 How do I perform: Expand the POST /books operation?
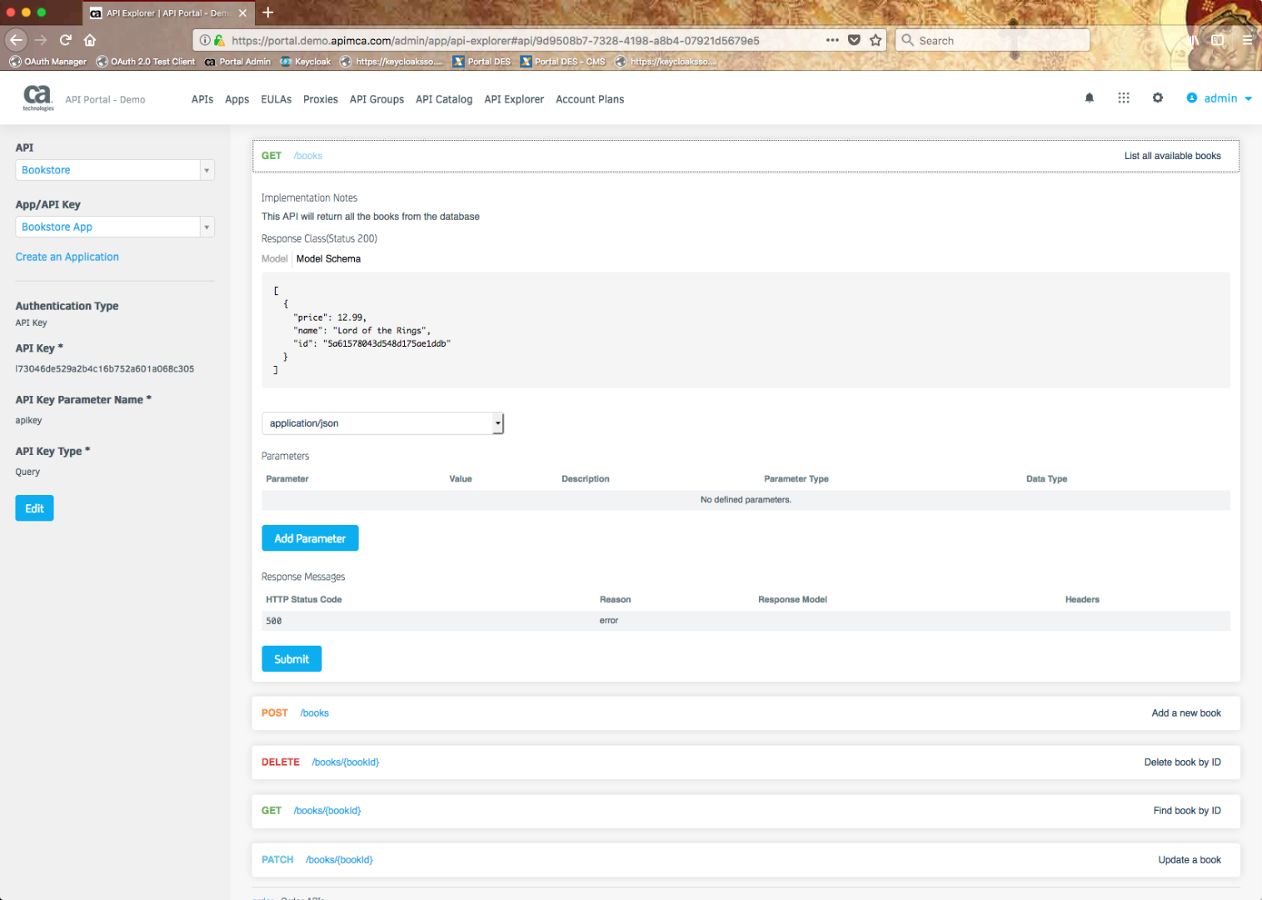pos(745,713)
